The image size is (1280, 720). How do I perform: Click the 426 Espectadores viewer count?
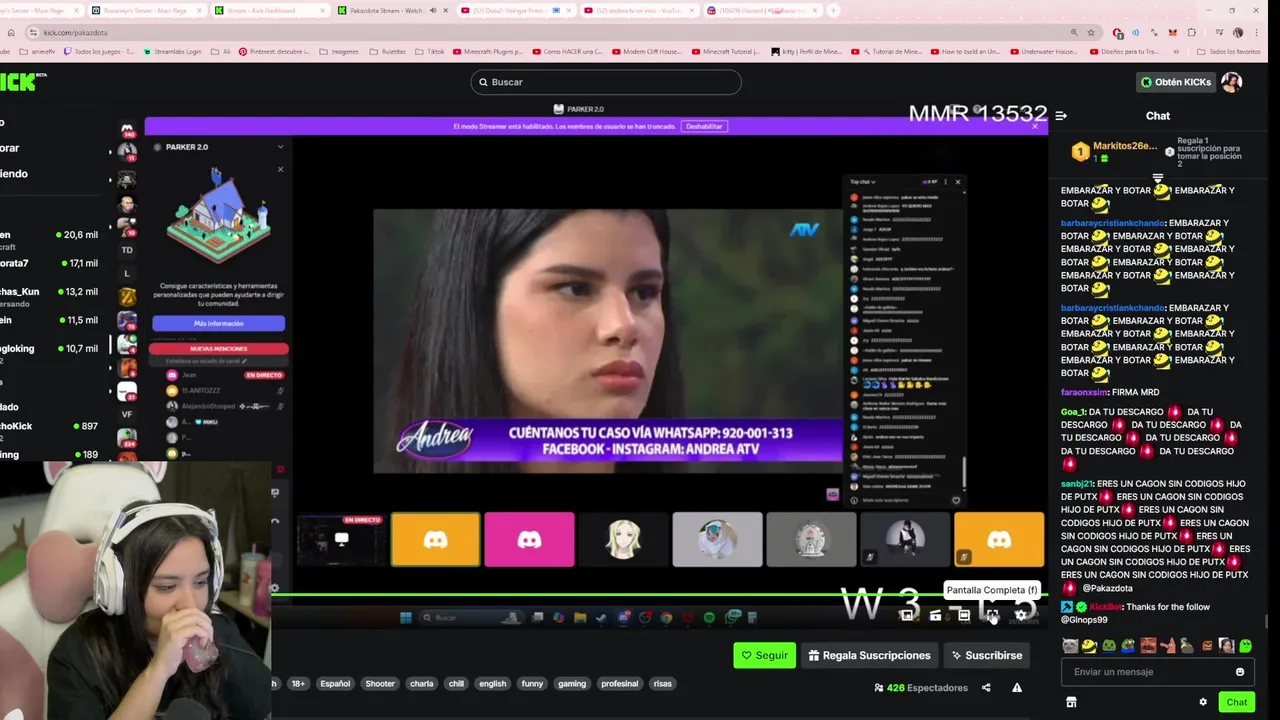pos(920,688)
